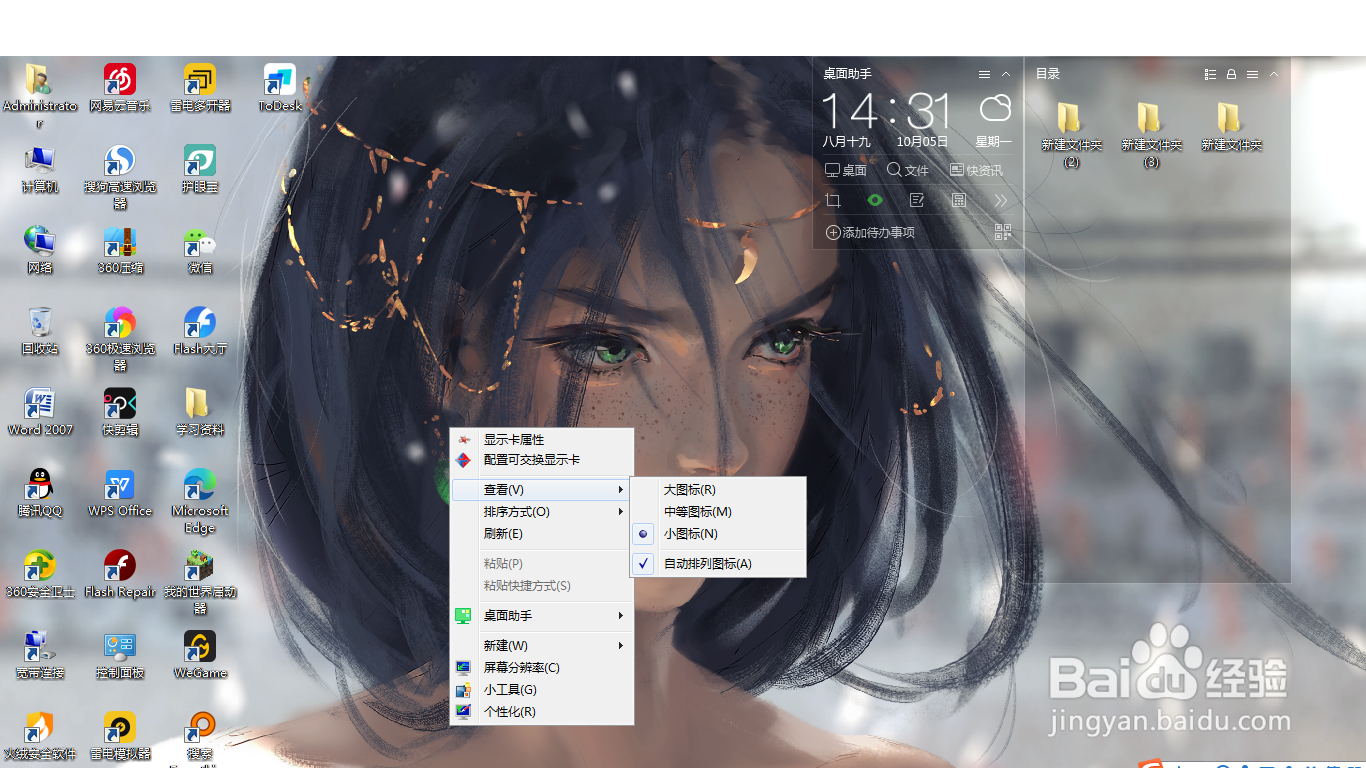Collapse the 目录 panel with chevron
Screen dimensions: 1366x768
click(1274, 74)
